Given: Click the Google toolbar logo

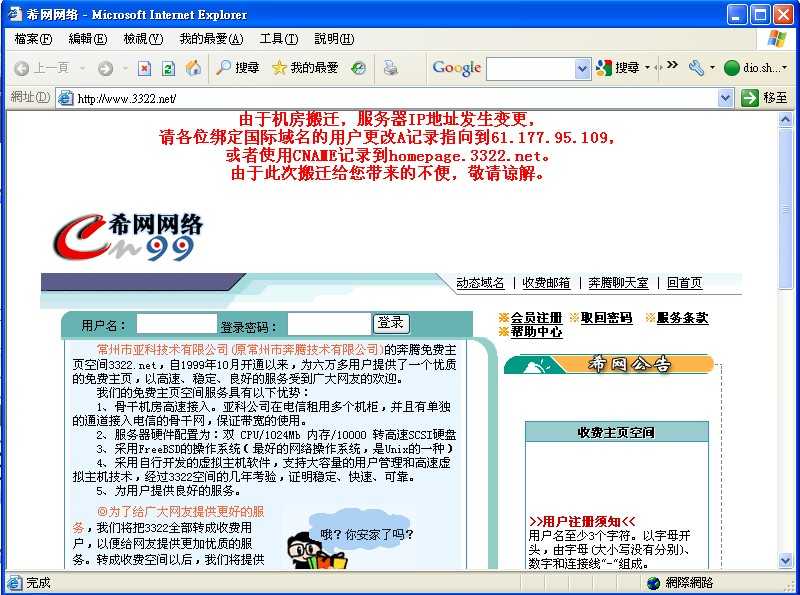Looking at the screenshot, I should click(x=457, y=67).
